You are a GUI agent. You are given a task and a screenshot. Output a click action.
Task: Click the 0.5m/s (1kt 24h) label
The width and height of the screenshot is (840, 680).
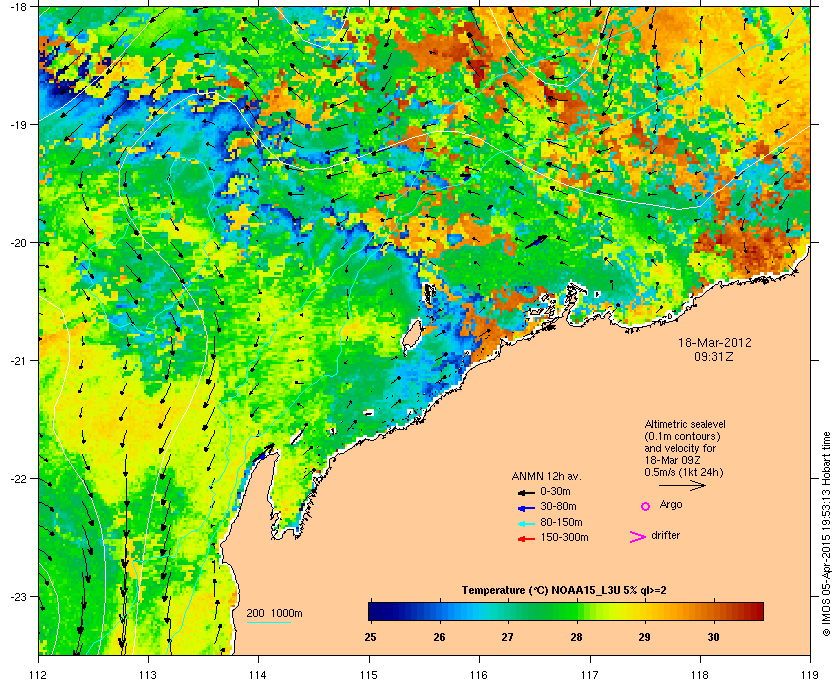point(684,473)
